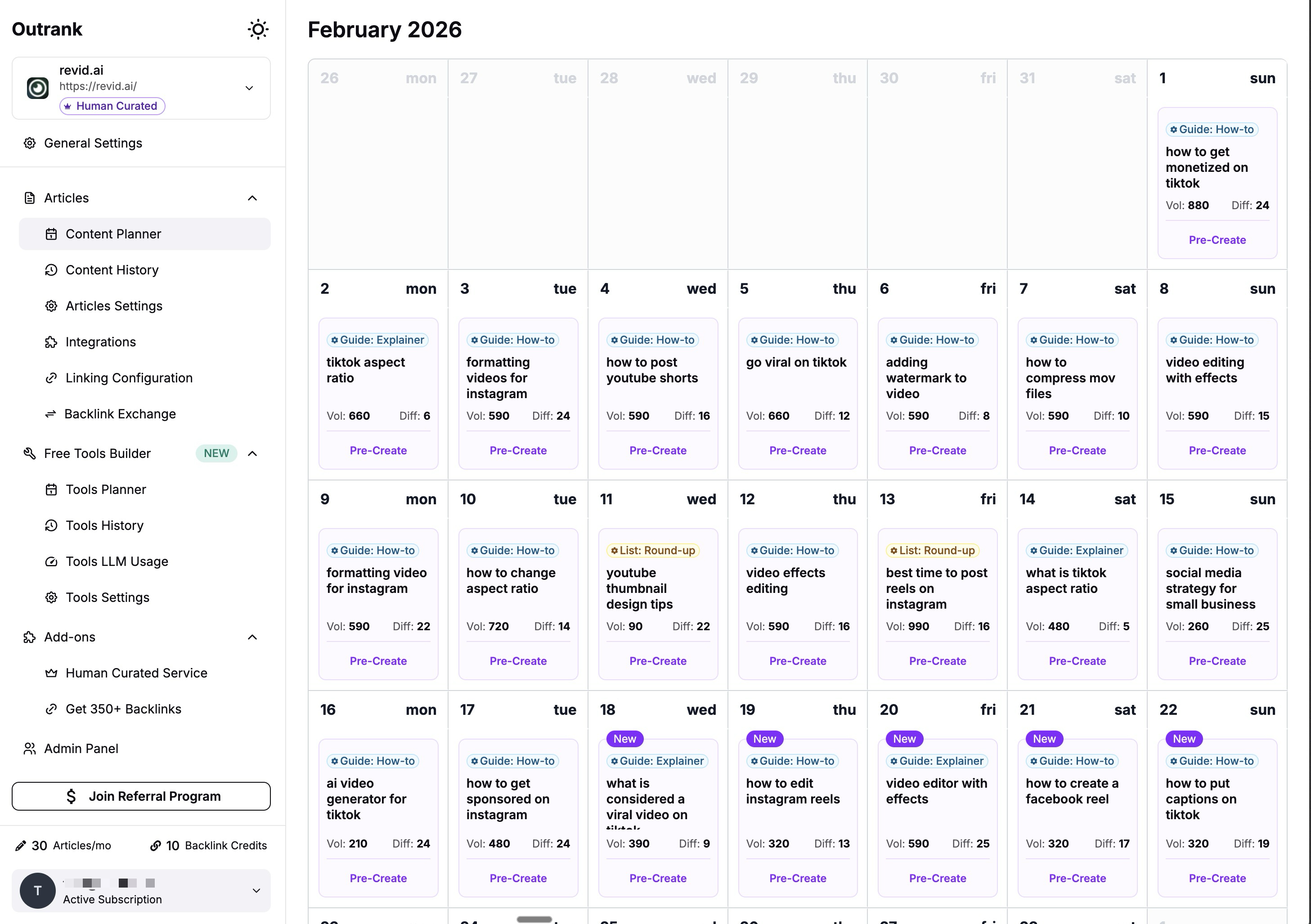The height and width of the screenshot is (924, 1311).
Task: Go to Articles Settings
Action: pos(114,306)
